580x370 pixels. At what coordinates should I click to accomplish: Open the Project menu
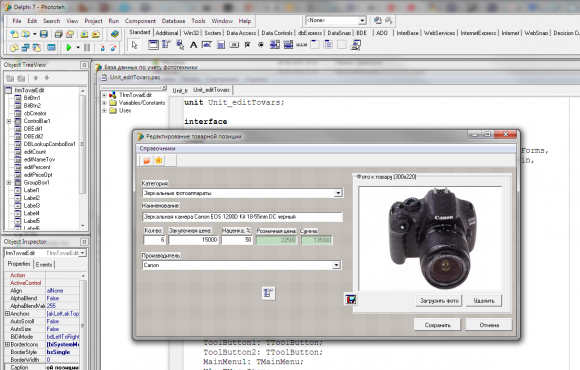93,21
